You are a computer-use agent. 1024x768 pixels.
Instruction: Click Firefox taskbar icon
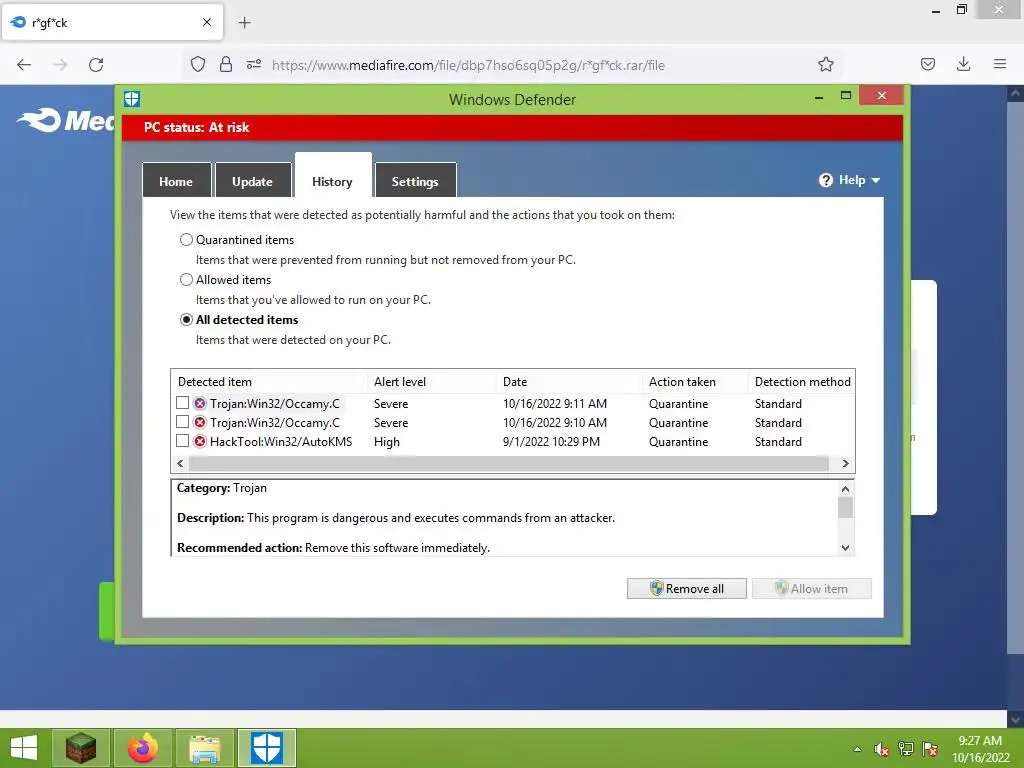coord(142,748)
